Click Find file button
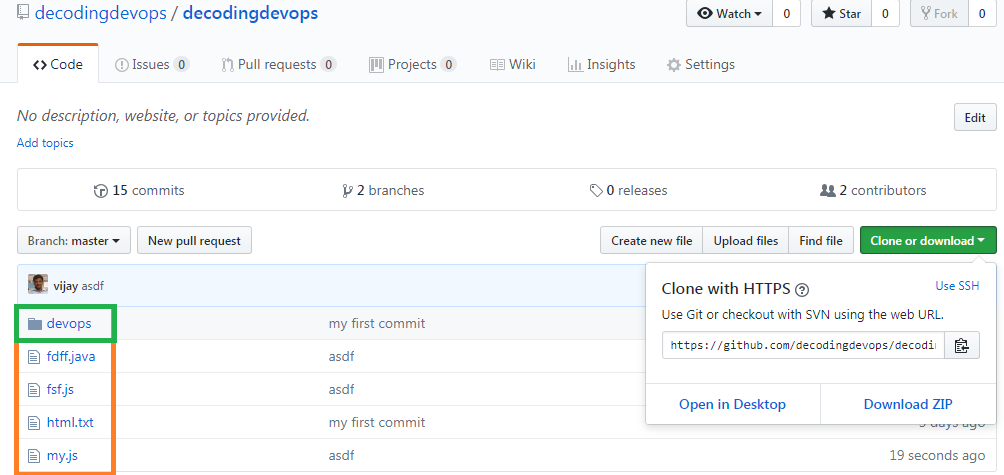 [821, 241]
